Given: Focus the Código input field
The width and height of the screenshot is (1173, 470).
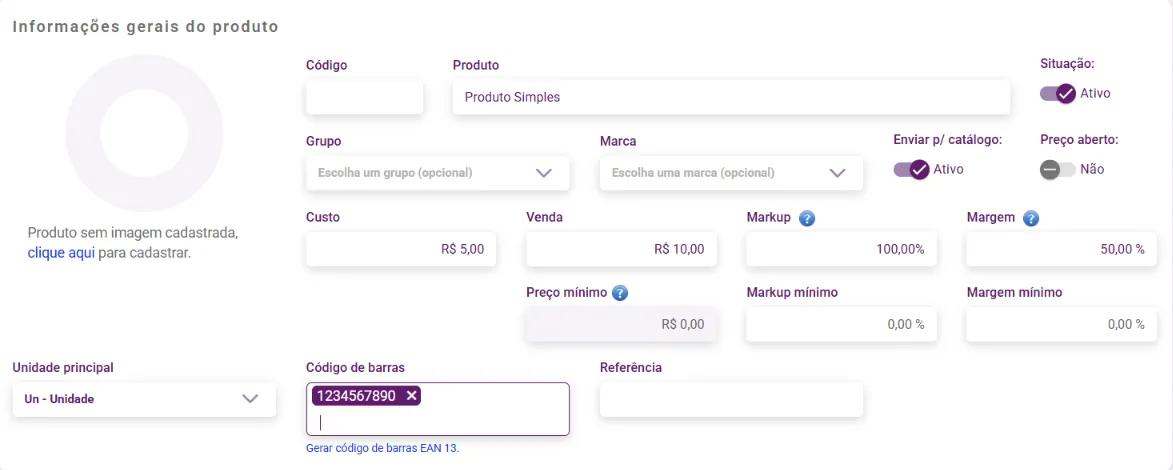Looking at the screenshot, I should click(364, 97).
